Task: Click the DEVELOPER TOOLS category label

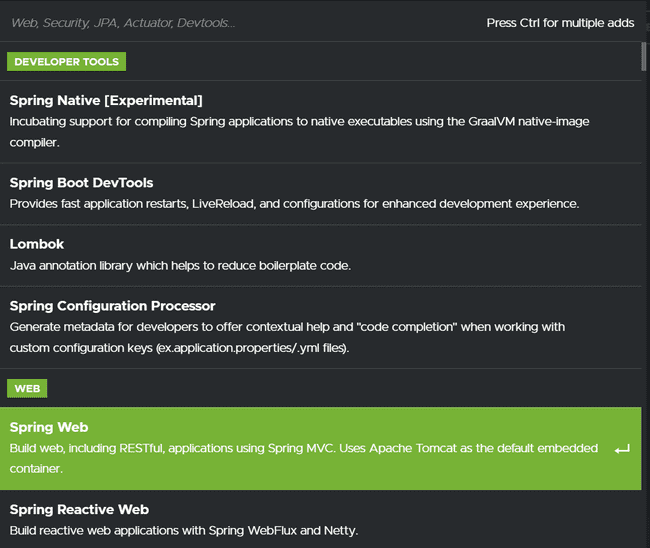Action: [66, 62]
